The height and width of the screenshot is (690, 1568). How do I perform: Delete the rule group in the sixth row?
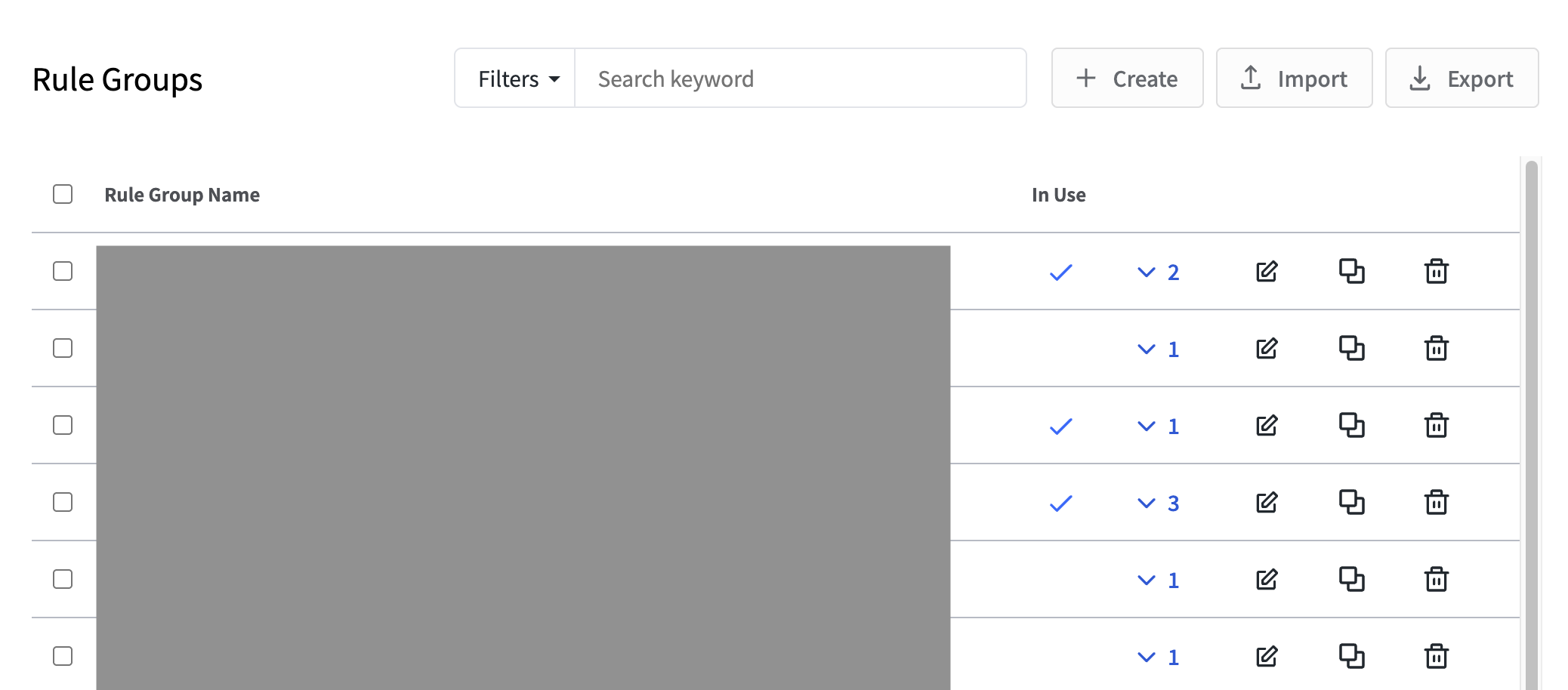(x=1437, y=657)
